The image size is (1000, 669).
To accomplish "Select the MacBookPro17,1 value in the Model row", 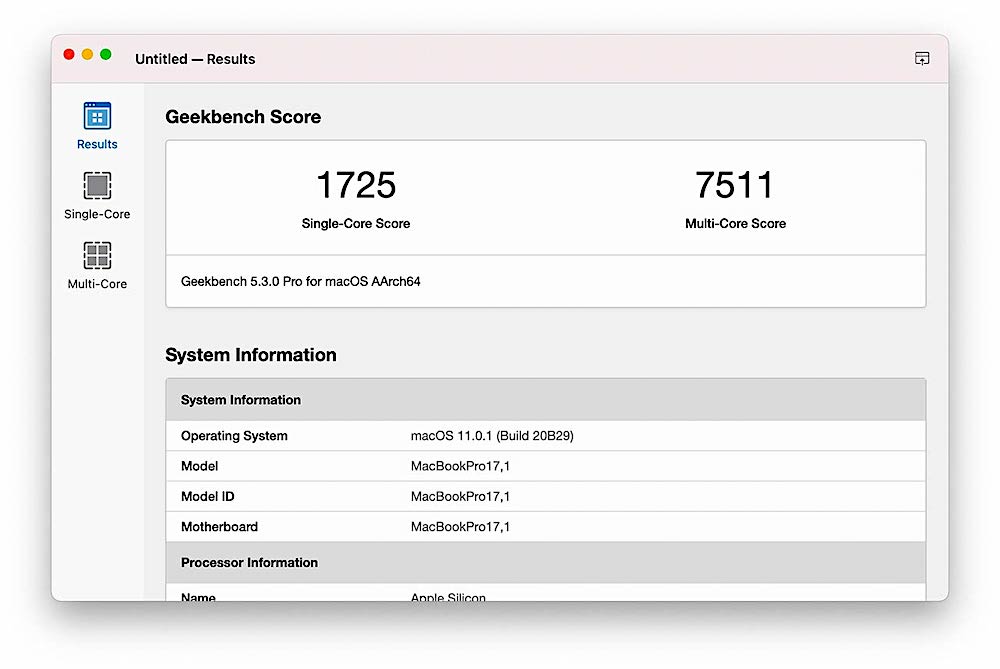I will (460, 466).
